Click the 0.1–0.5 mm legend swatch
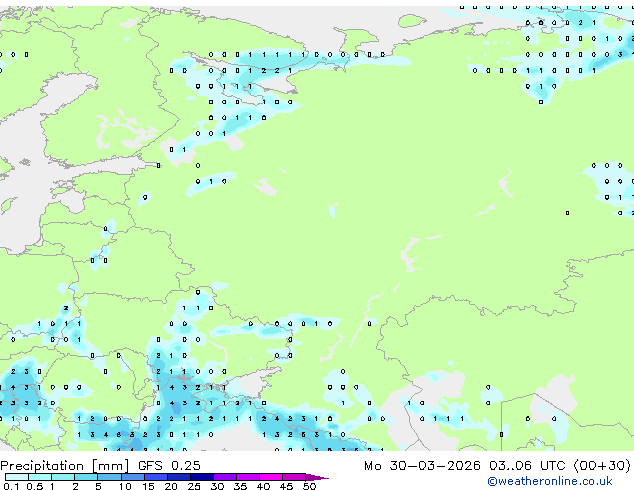The image size is (634, 490). [17, 477]
